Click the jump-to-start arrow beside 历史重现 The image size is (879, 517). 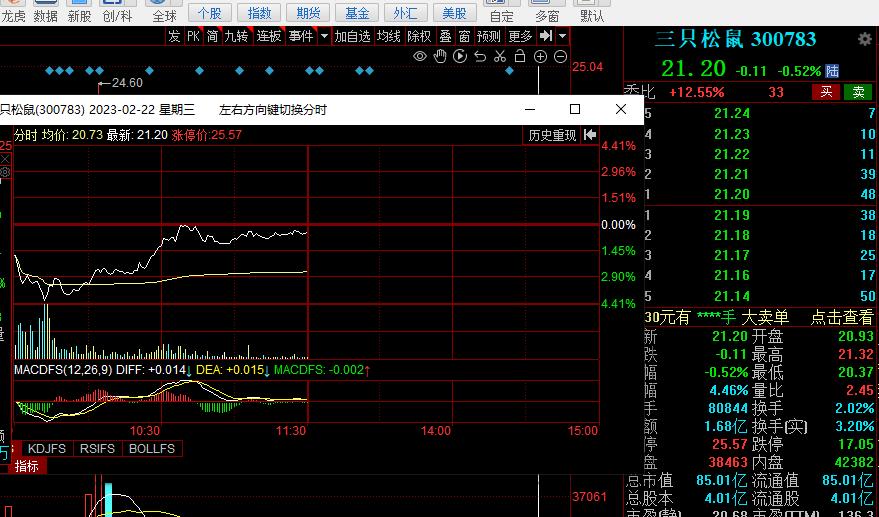coord(590,135)
